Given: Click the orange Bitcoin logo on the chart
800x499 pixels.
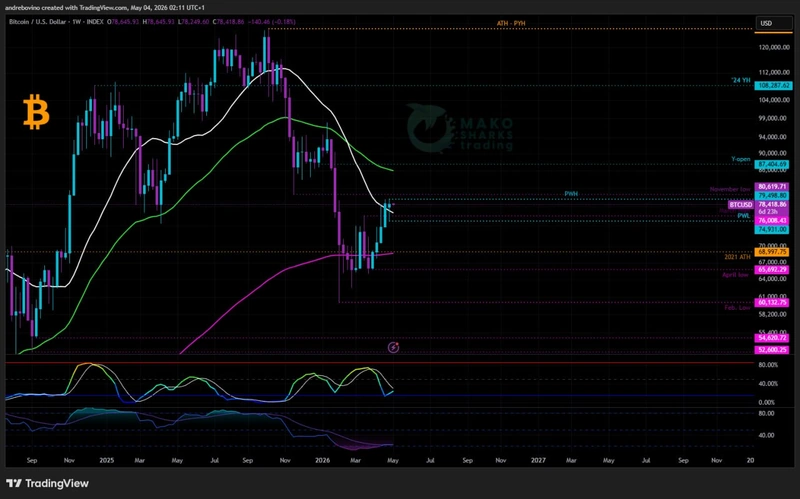Looking at the screenshot, I should pyautogui.click(x=36, y=112).
